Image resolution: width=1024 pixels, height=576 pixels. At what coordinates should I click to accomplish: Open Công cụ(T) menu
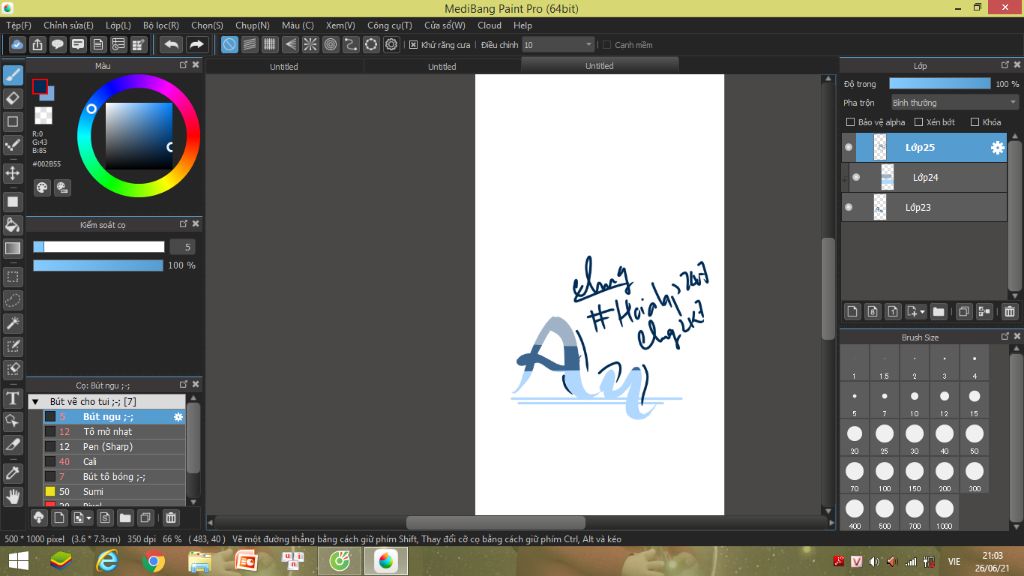pos(390,25)
